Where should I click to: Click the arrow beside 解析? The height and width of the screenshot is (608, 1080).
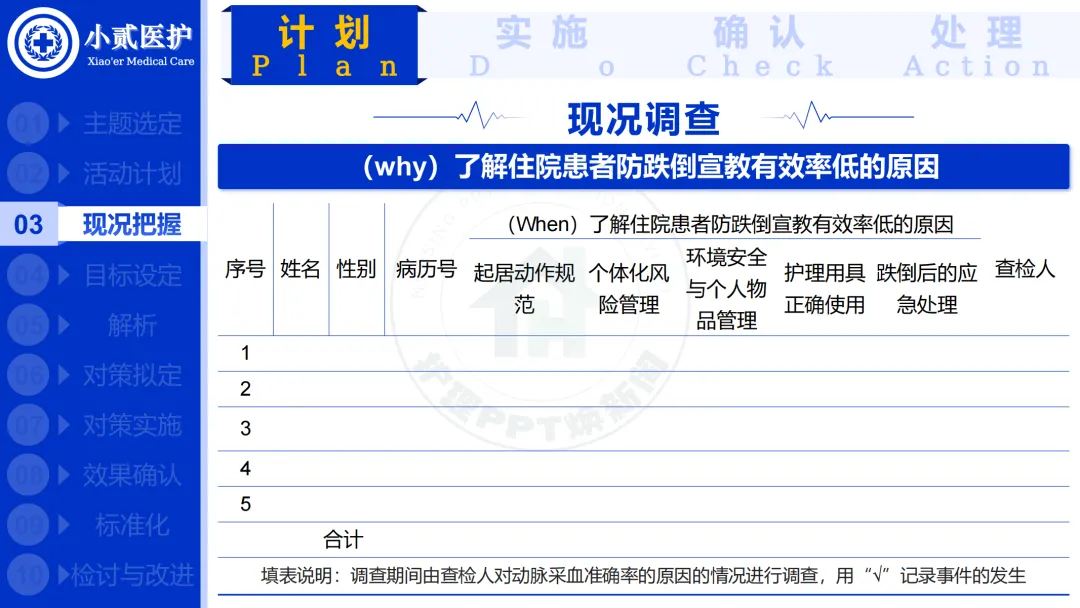pos(64,325)
